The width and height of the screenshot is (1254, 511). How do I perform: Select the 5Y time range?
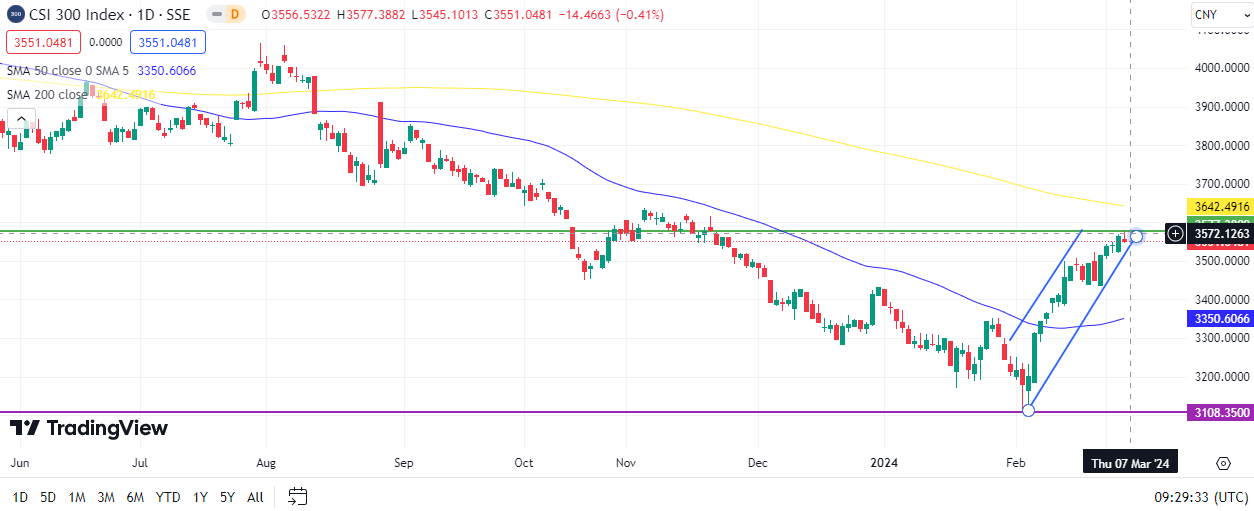227,496
